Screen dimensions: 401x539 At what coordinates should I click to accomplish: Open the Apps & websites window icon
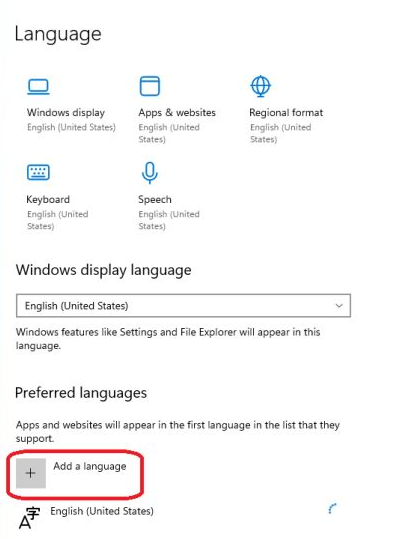pyautogui.click(x=149, y=86)
